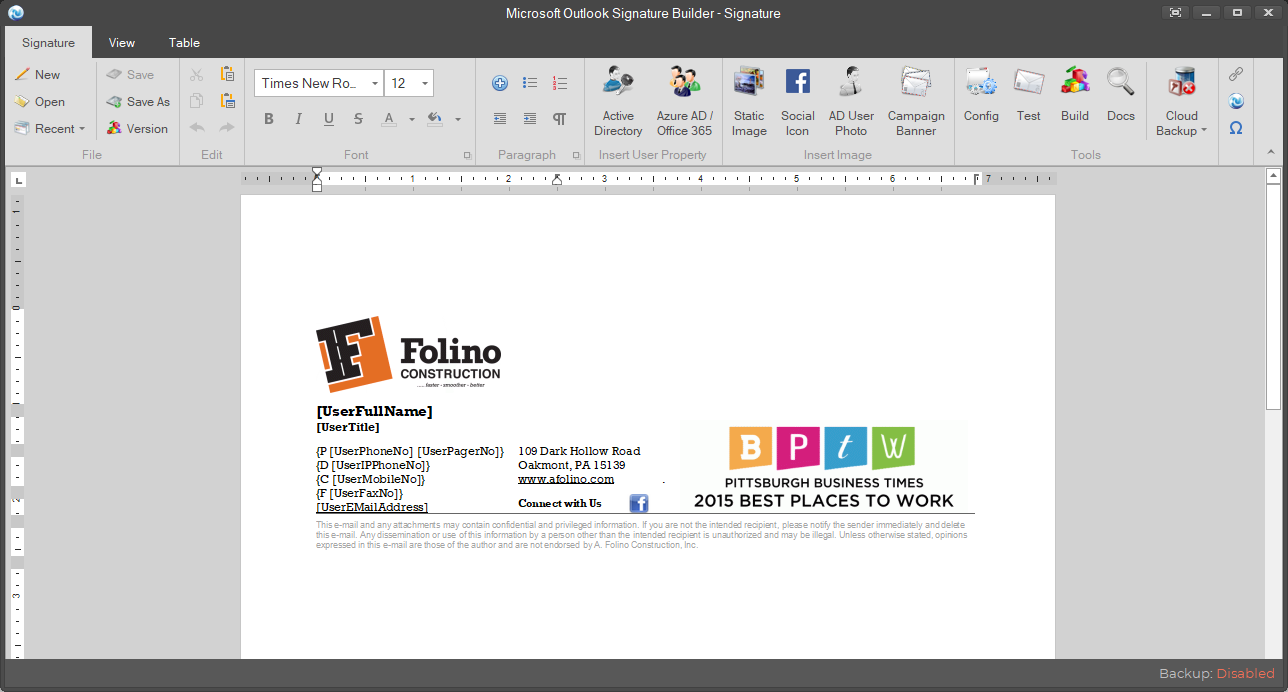This screenshot has width=1288, height=692.
Task: Toggle Underline formatting
Action: 329,119
